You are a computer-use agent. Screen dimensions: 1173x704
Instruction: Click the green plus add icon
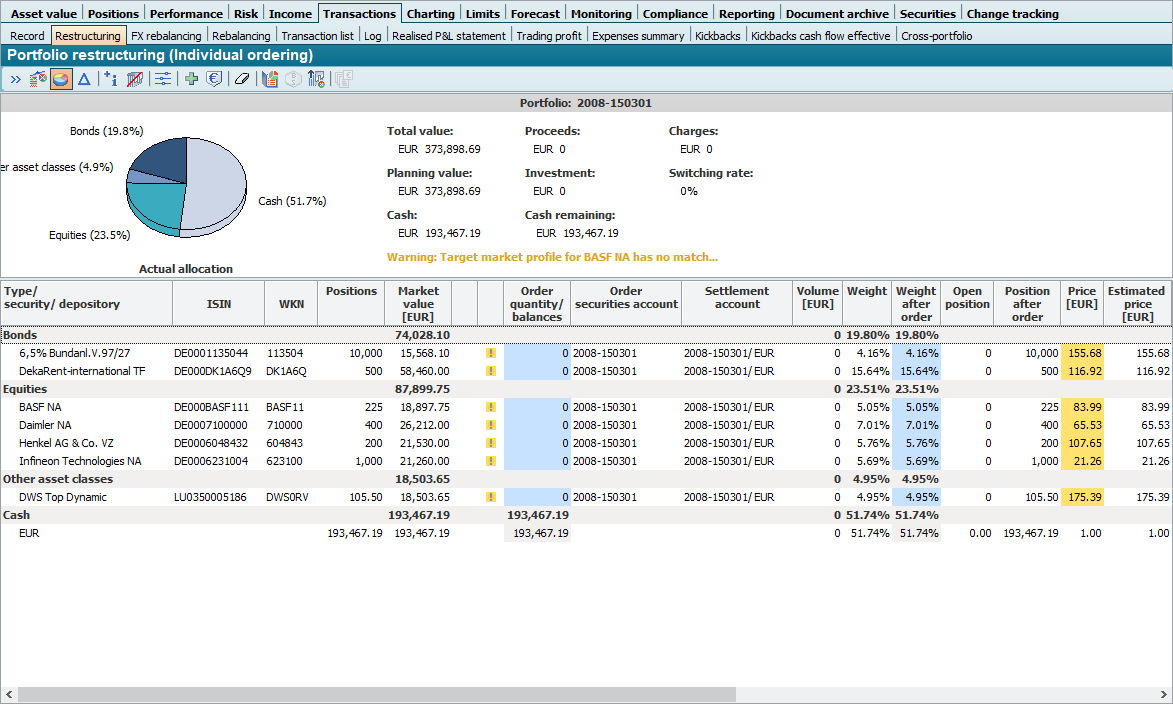click(191, 79)
